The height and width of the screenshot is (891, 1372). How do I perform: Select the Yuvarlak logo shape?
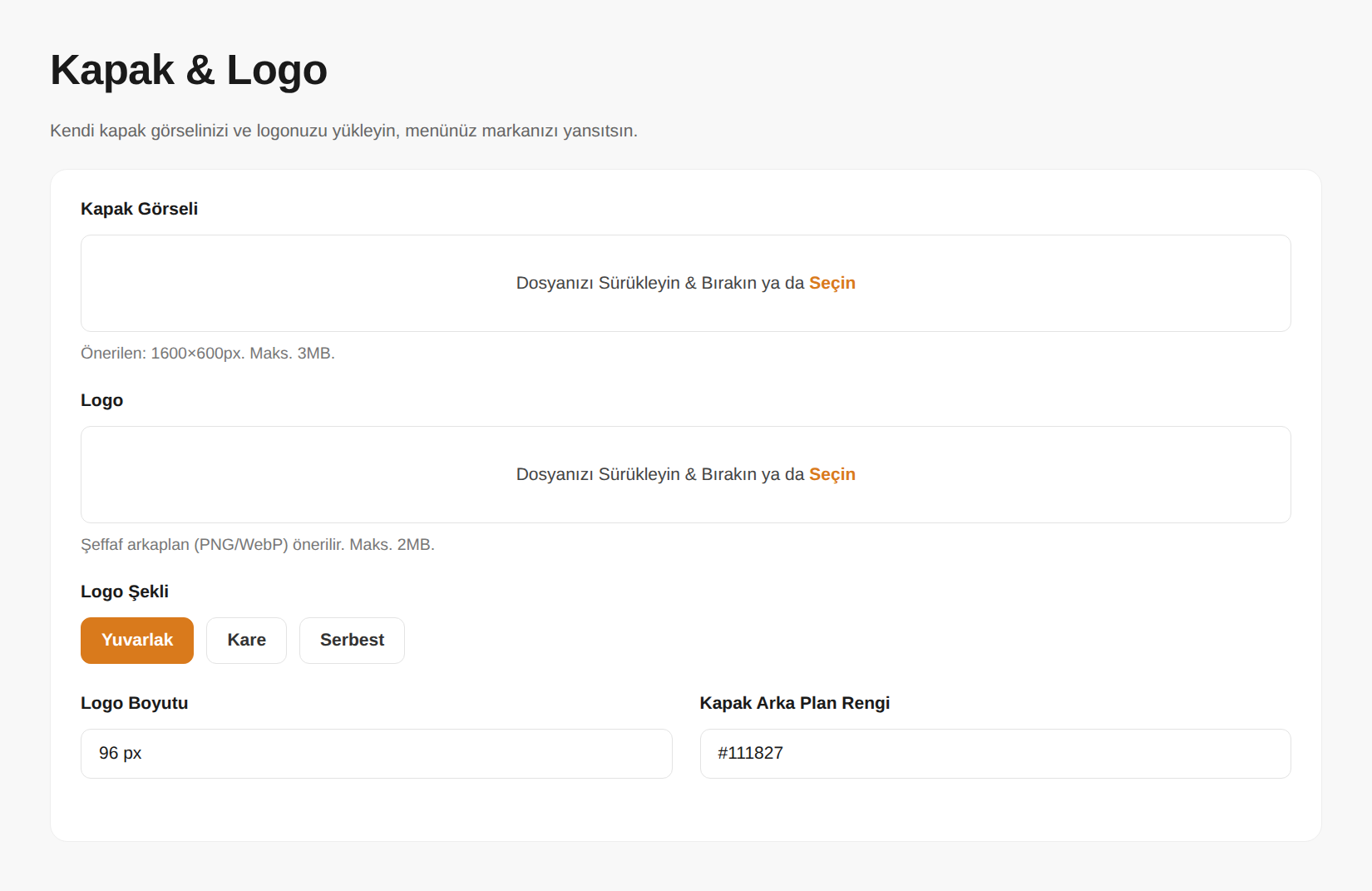(x=137, y=641)
